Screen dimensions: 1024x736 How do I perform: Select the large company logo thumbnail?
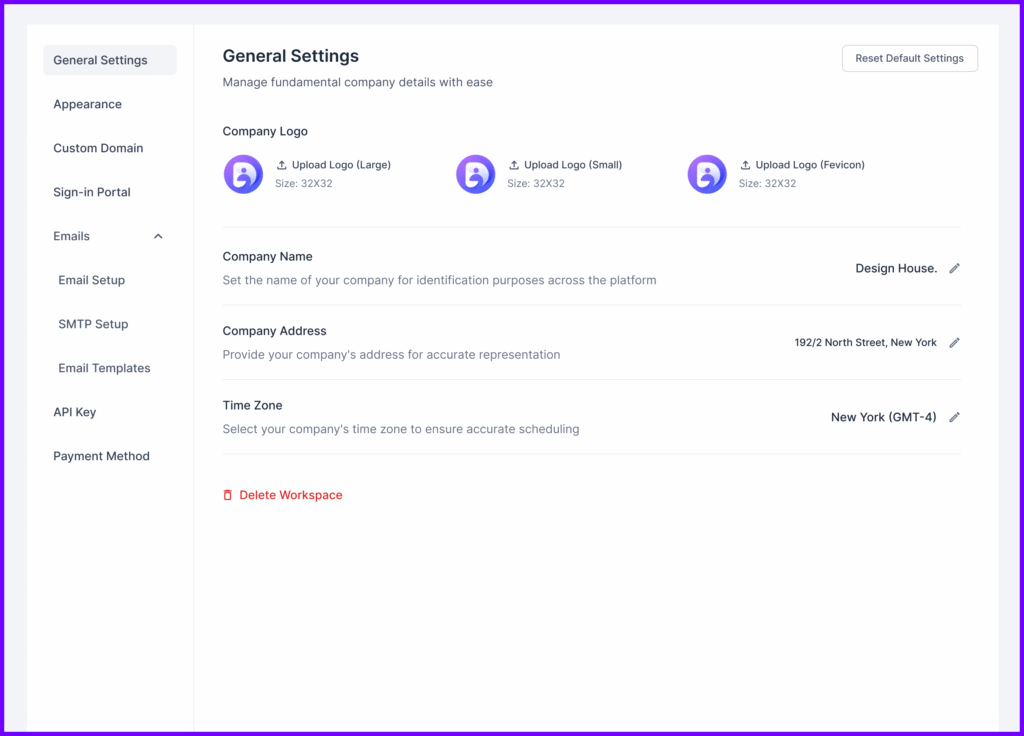click(243, 173)
